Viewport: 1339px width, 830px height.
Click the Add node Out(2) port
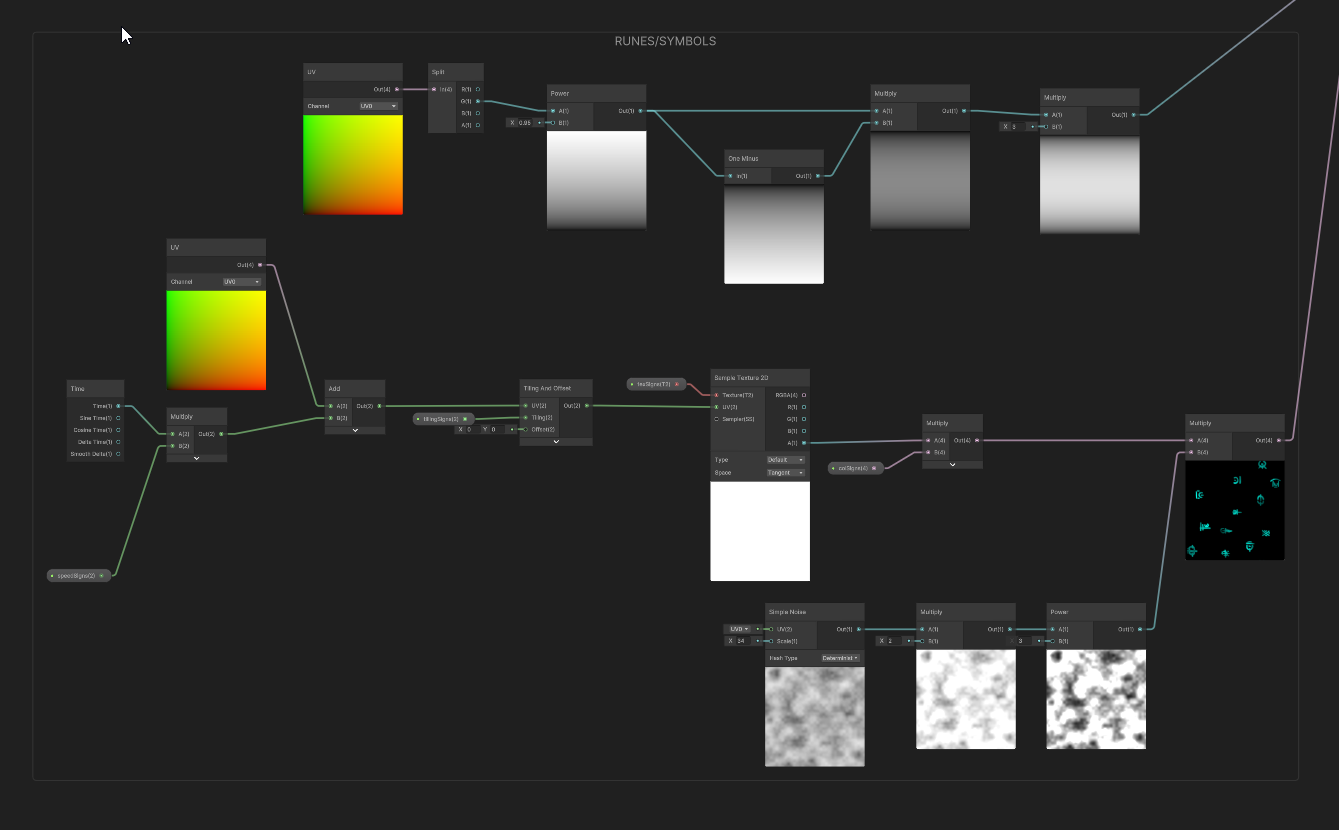click(x=379, y=406)
